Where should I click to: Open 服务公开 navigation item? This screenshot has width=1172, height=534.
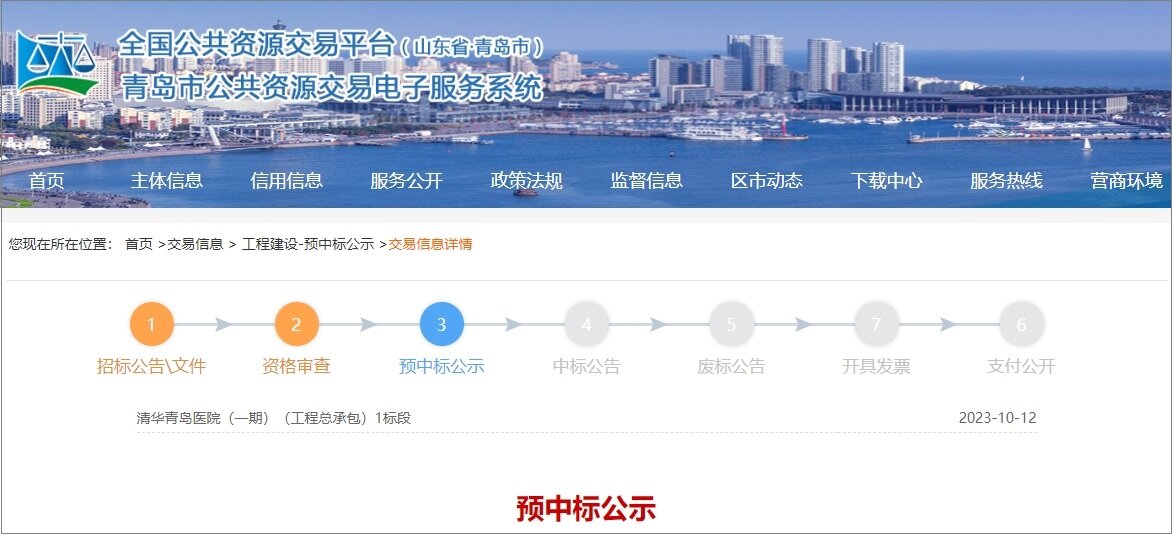point(406,181)
